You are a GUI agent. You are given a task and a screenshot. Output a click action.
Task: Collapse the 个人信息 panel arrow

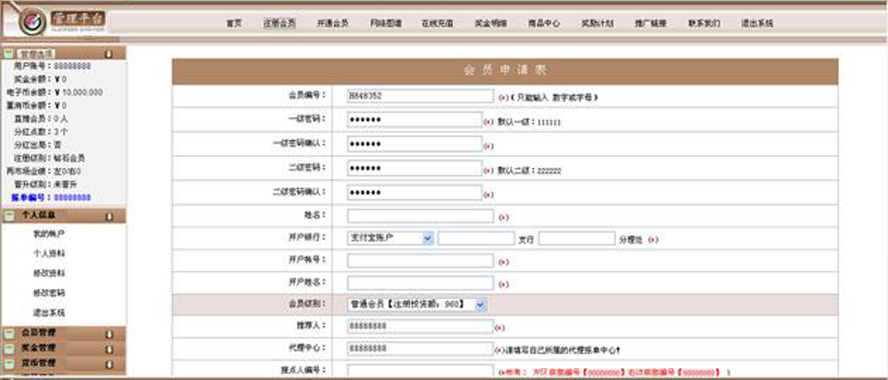[109, 216]
